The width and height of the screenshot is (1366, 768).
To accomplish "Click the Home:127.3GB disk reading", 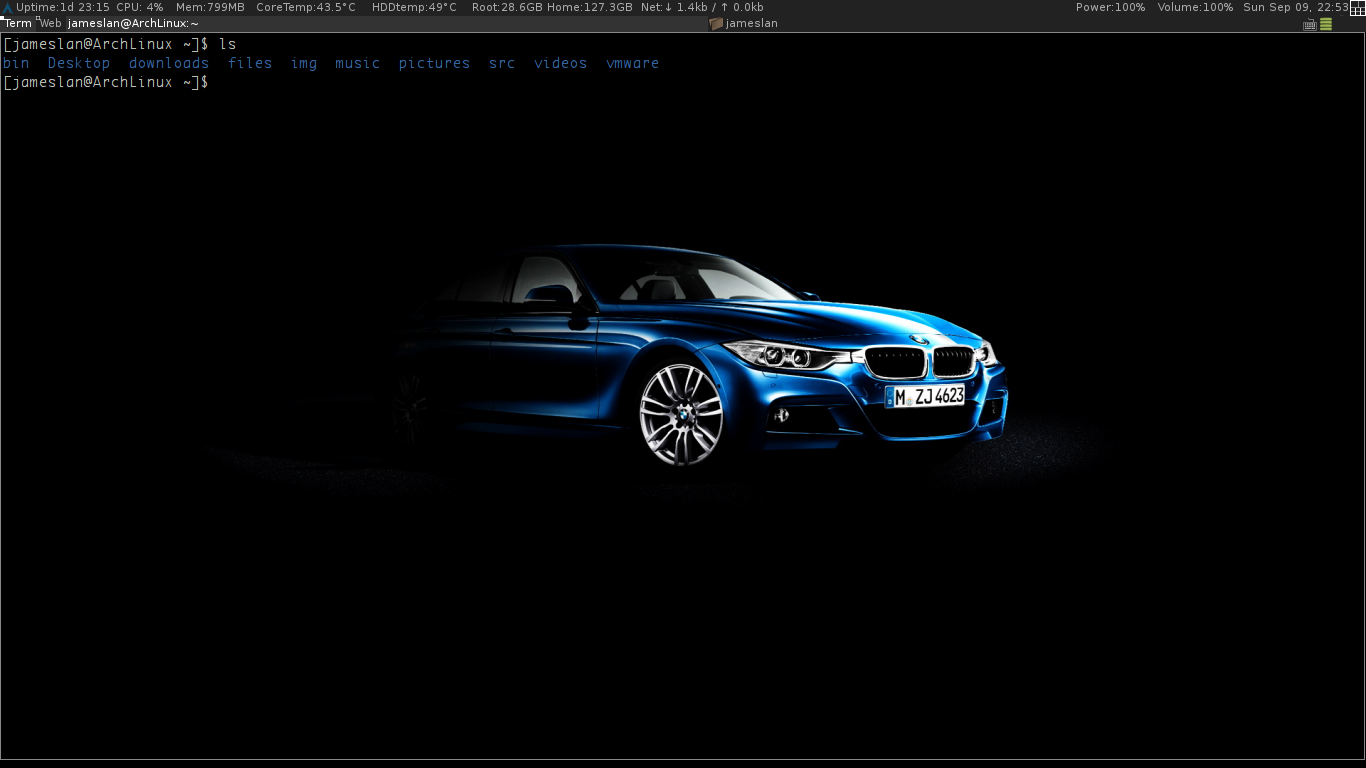I will pos(590,7).
